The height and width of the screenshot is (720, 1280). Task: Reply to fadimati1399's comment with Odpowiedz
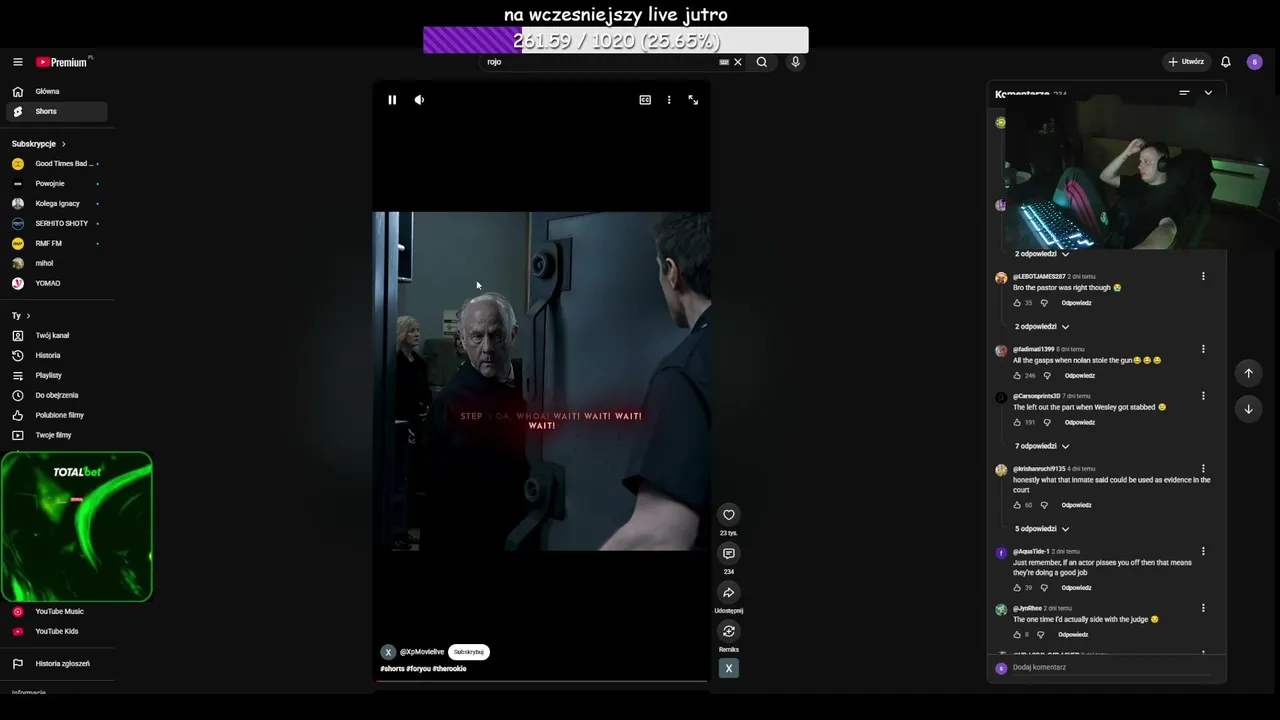click(1080, 376)
